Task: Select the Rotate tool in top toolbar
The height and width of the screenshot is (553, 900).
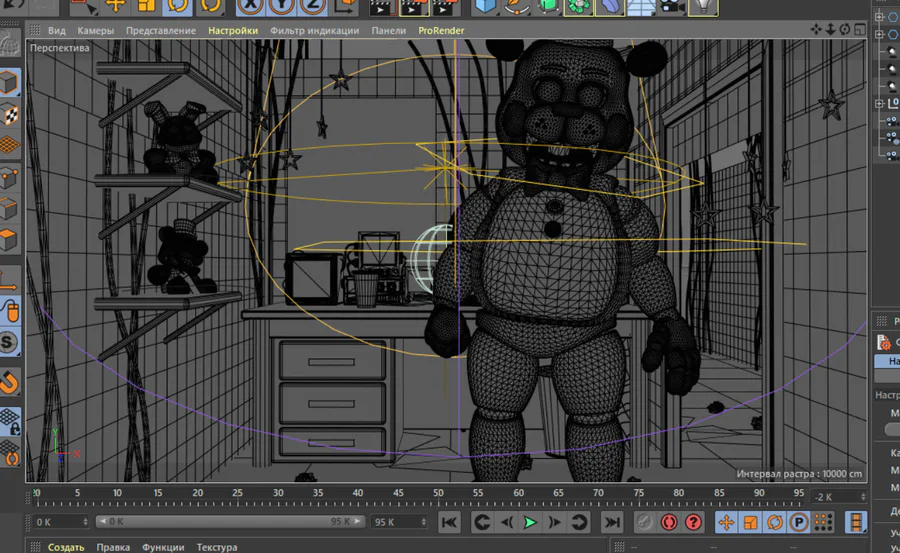Action: [x=177, y=6]
